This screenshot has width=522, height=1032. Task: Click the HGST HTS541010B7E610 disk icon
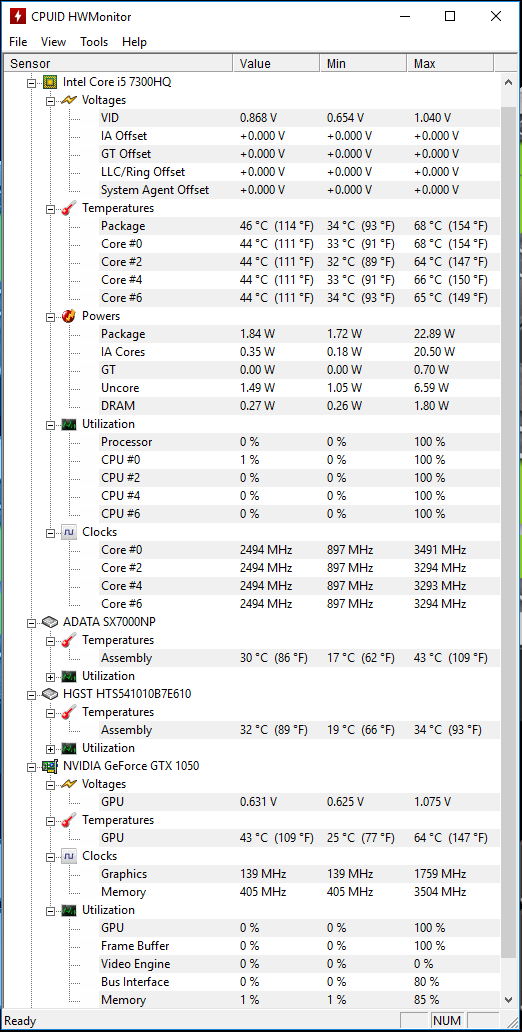coord(49,694)
